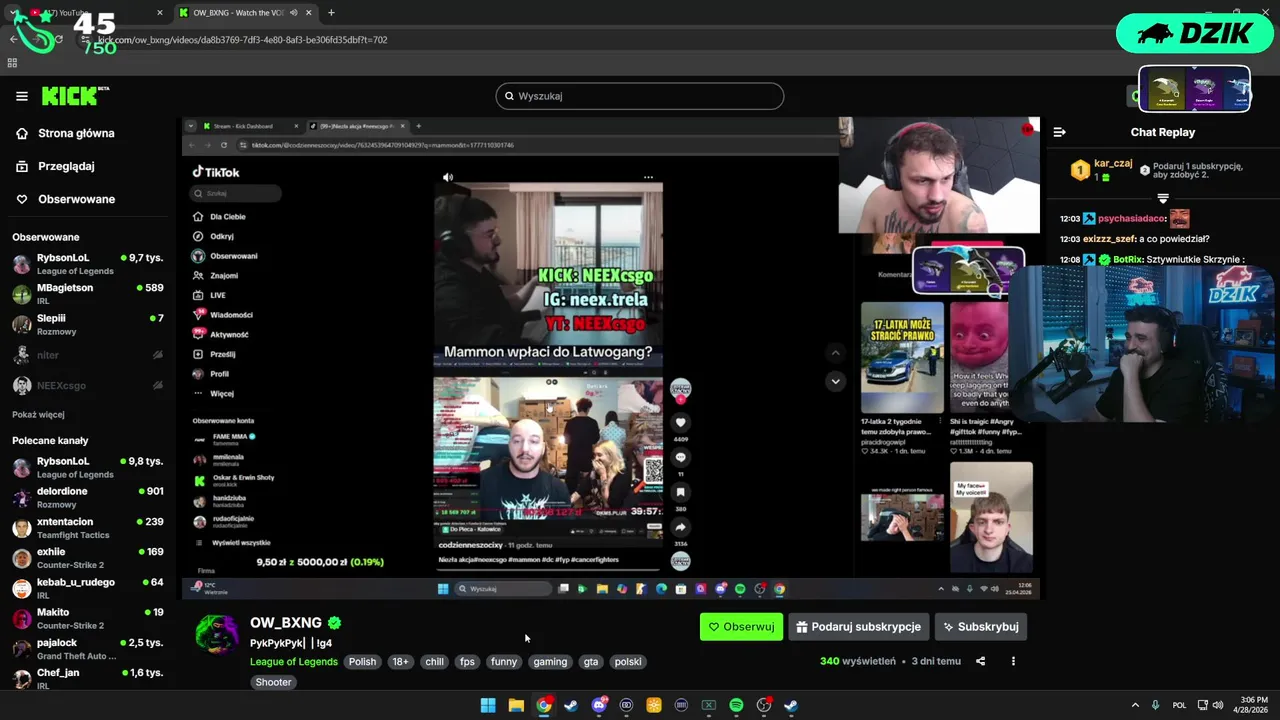Click kar_czaj in gift leaderboard
The width and height of the screenshot is (1280, 720).
click(1113, 163)
